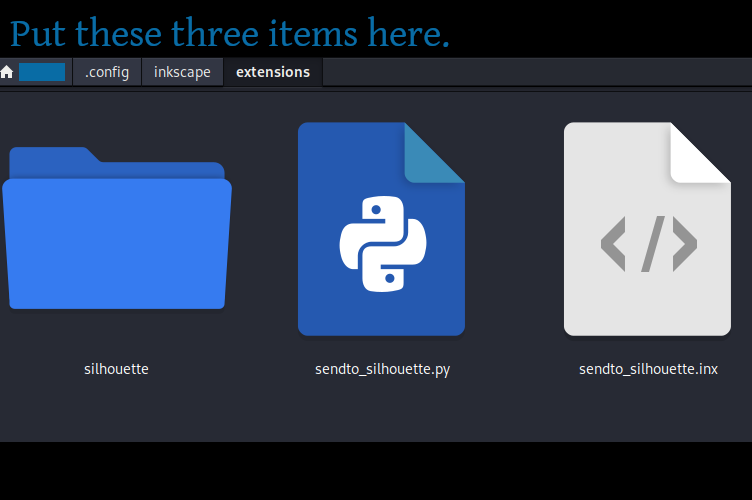Click the home icon in path bar
Image resolution: width=752 pixels, height=500 pixels.
coord(8,72)
